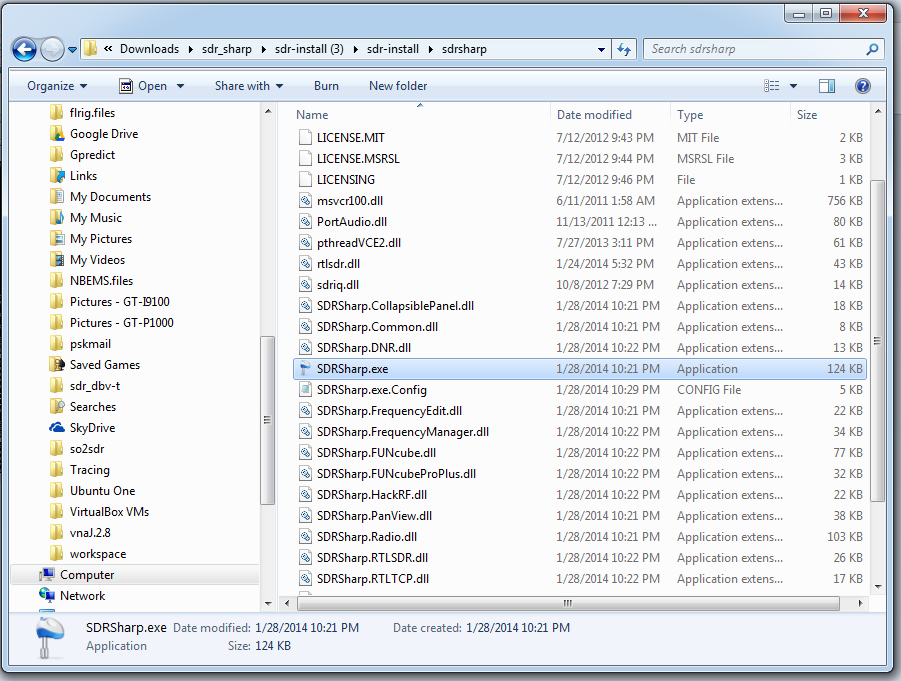Screen dimensions: 901x681
Task: Open the Share with menu
Action: click(249, 86)
